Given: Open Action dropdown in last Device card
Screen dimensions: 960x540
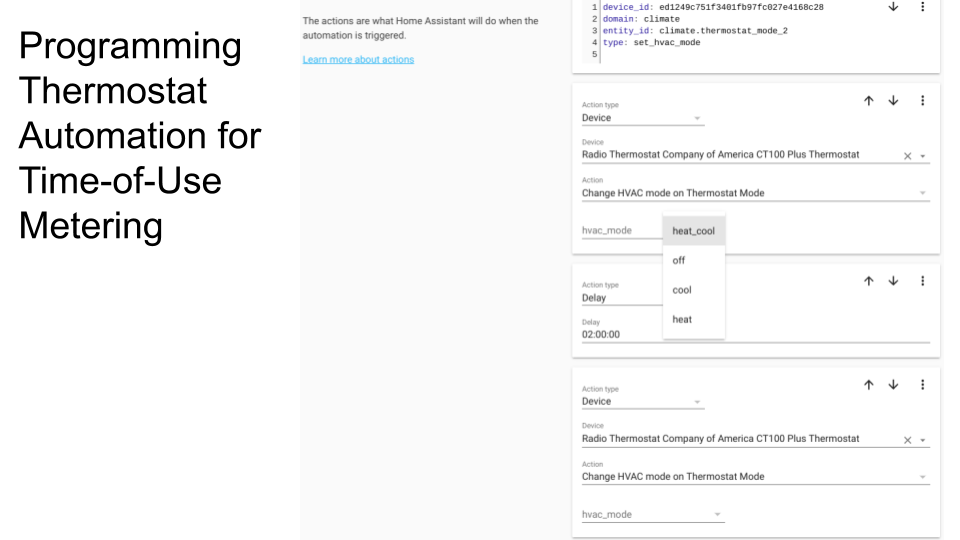Looking at the screenshot, I should click(x=756, y=476).
